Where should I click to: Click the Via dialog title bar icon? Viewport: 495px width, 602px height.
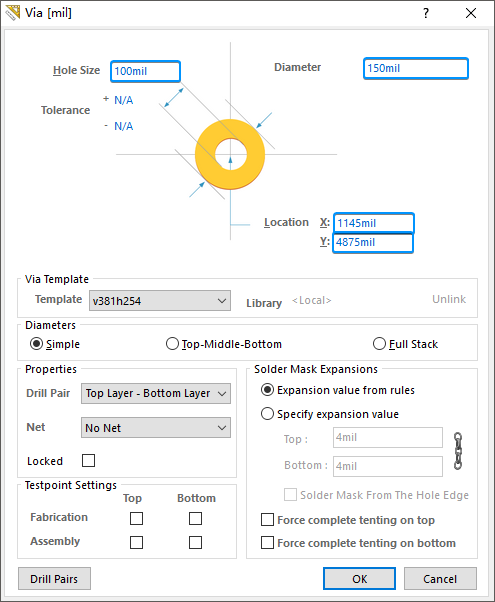13,13
